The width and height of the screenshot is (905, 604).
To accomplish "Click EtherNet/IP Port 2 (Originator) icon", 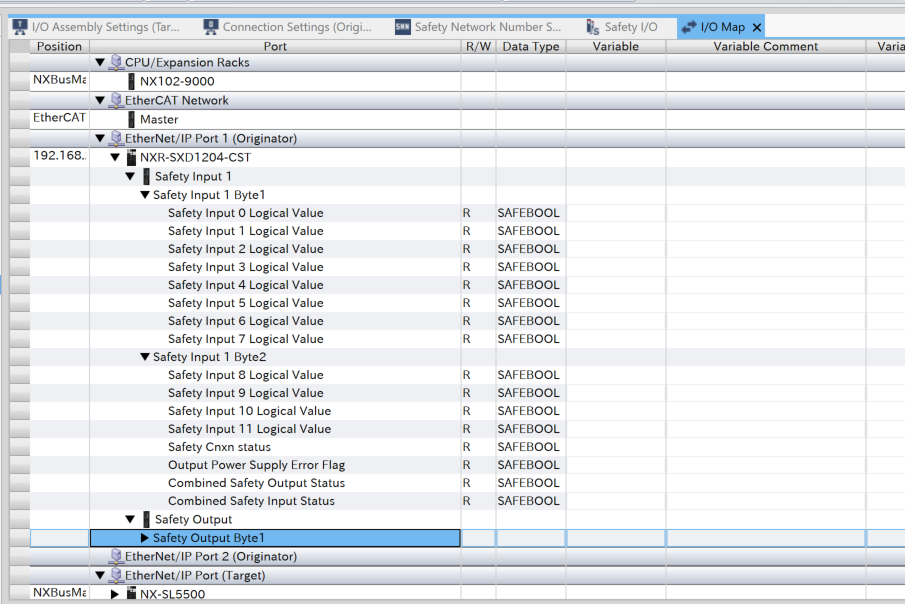I will pos(116,556).
